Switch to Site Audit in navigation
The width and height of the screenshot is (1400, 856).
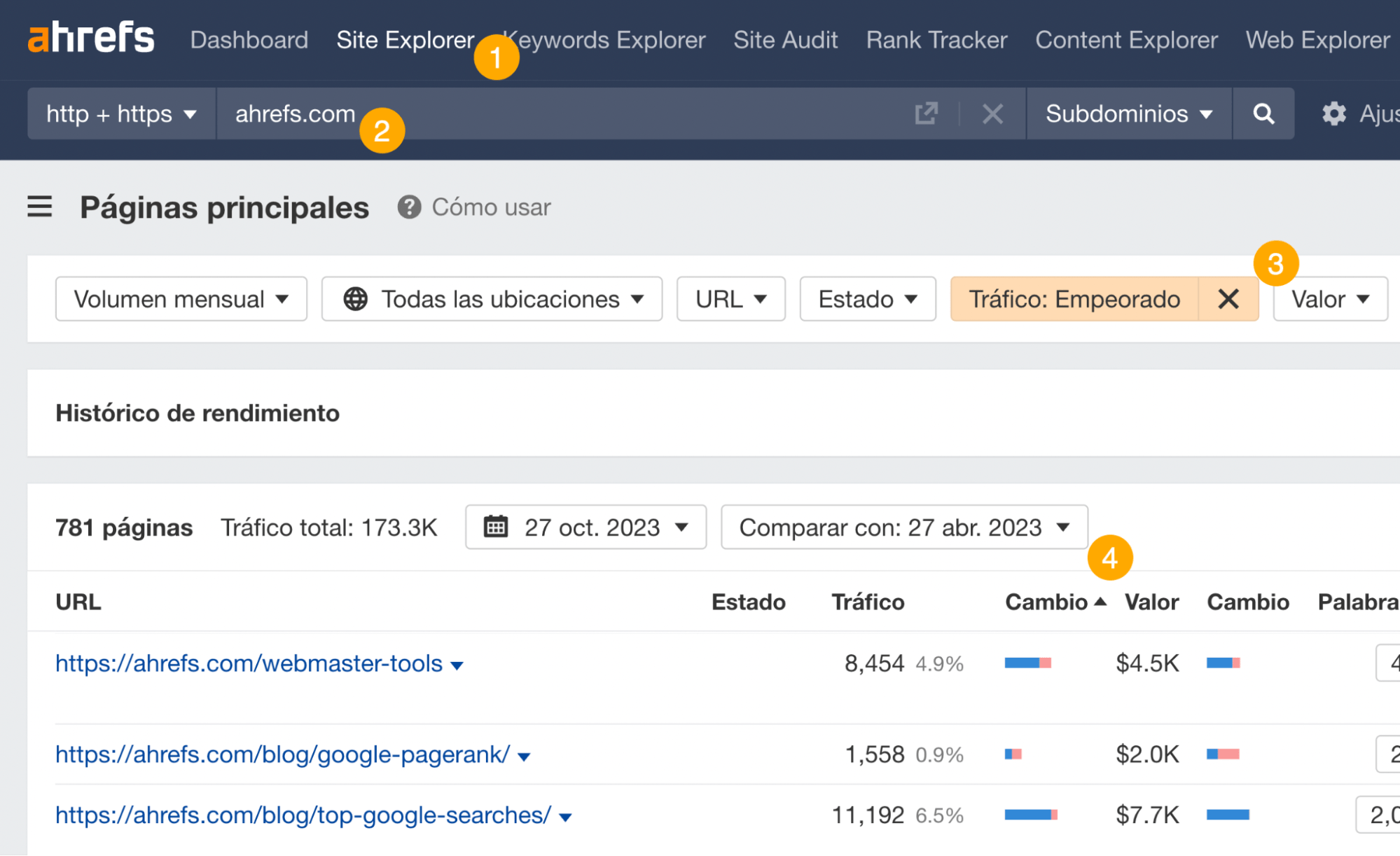785,40
